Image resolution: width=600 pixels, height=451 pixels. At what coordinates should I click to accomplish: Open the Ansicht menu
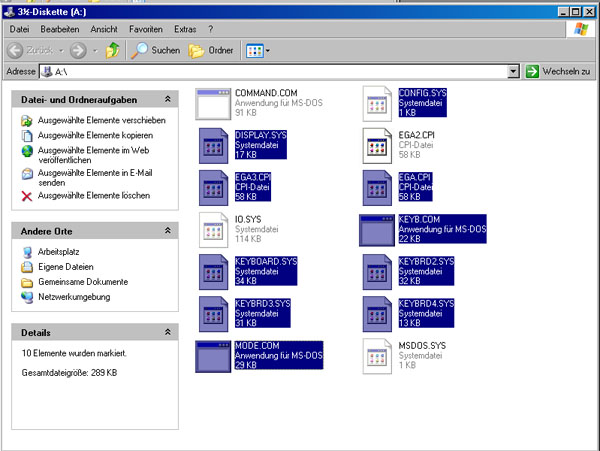(104, 29)
